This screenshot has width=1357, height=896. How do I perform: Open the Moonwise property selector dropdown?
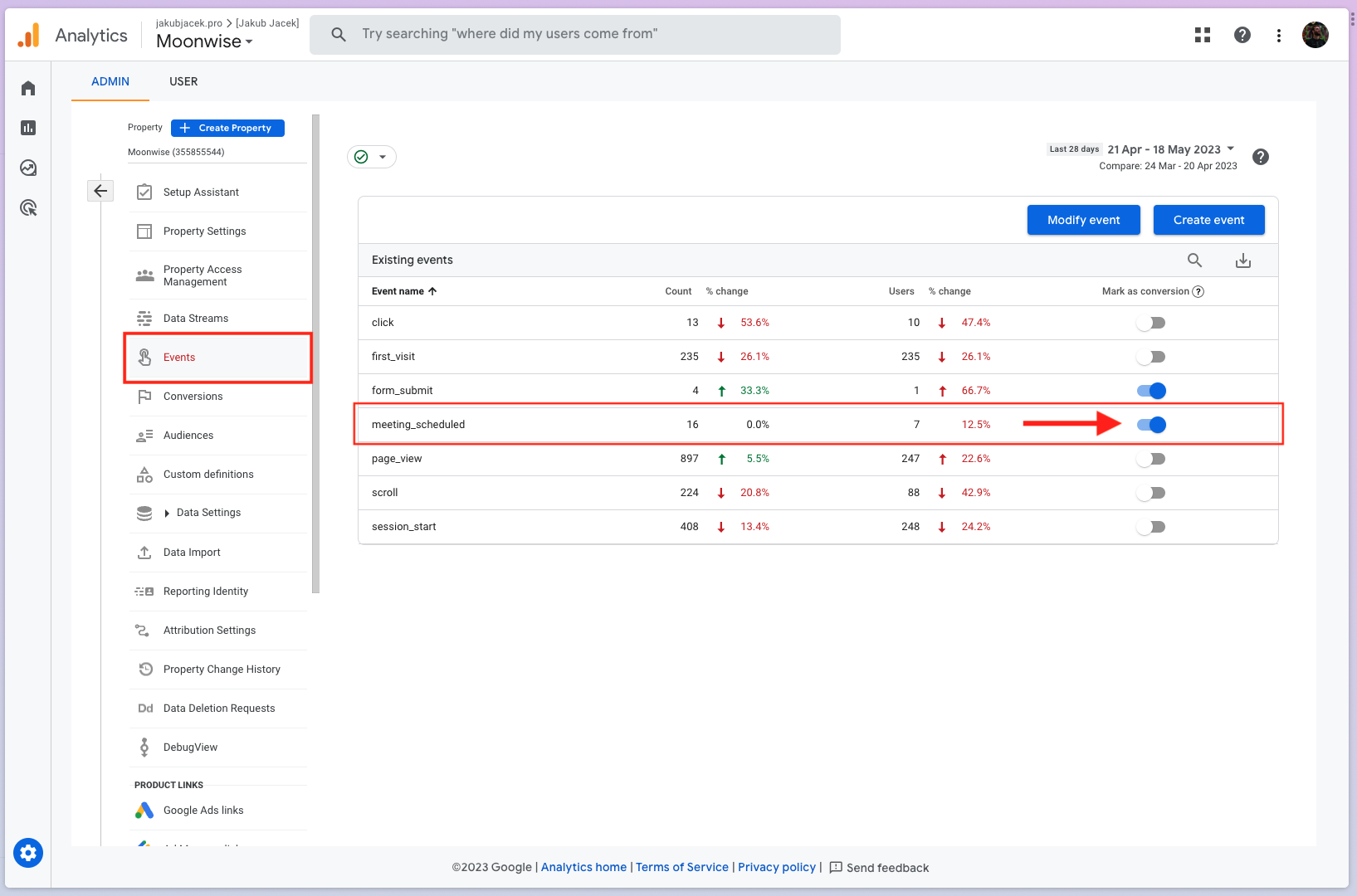point(202,41)
